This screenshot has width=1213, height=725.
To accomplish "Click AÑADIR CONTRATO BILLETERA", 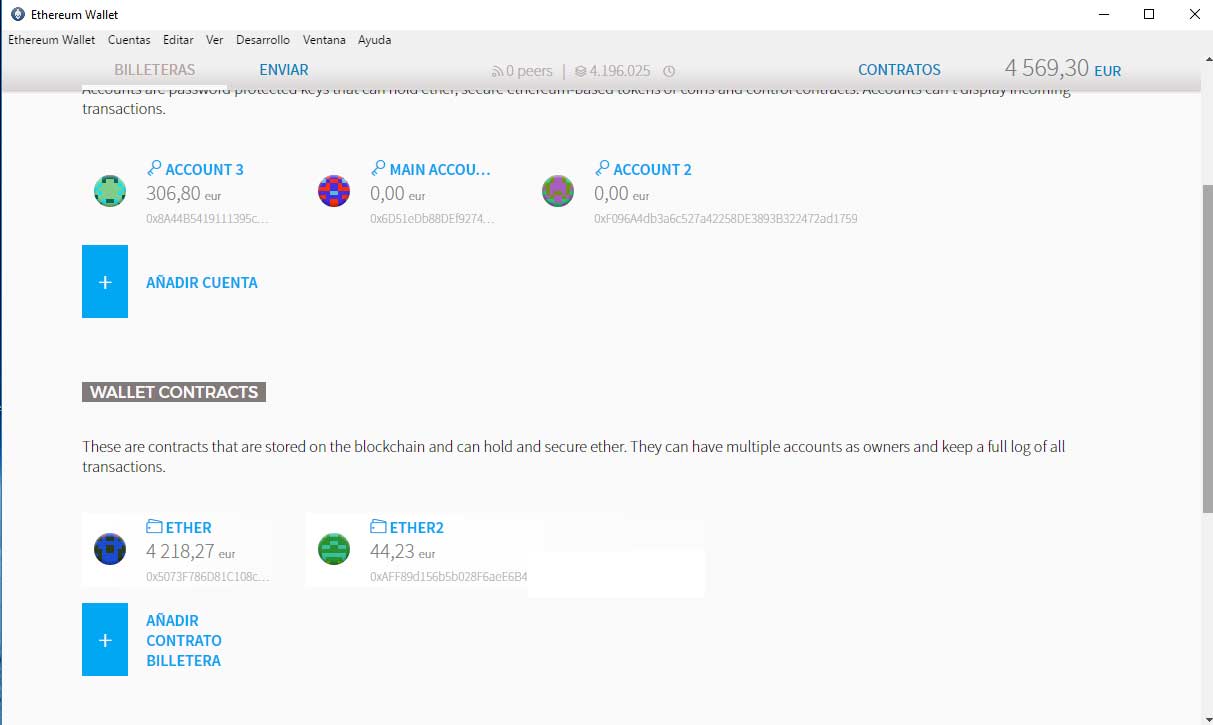I will tap(184, 640).
